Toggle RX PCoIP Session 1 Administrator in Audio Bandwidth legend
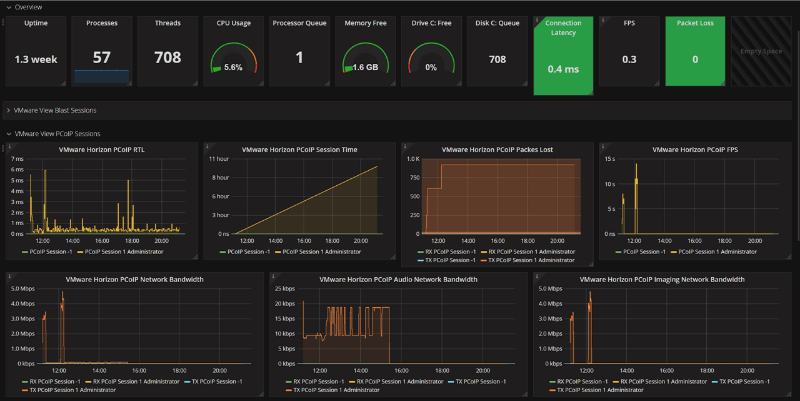This screenshot has width=800, height=401. click(x=400, y=382)
